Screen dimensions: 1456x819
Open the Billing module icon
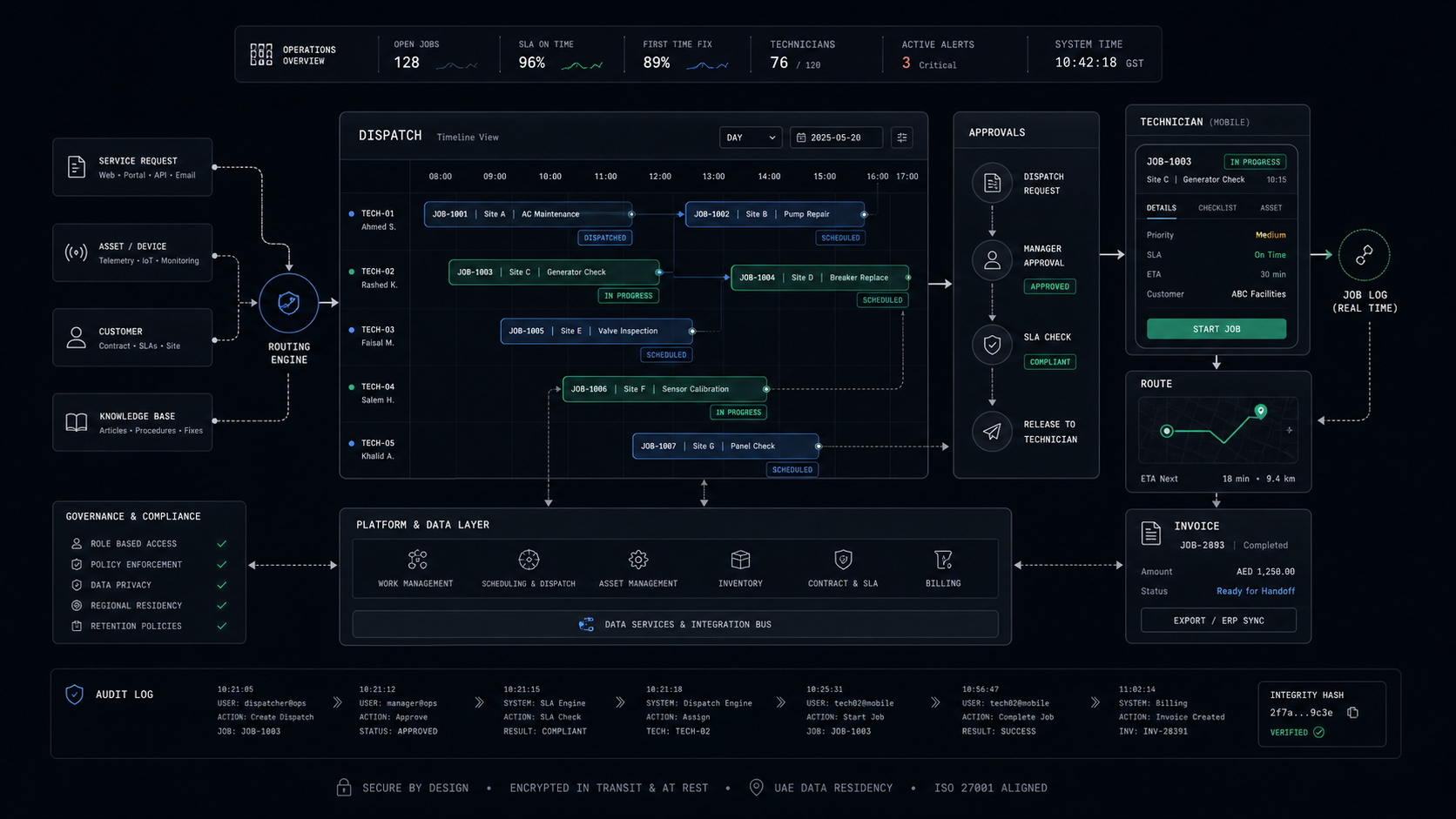click(943, 559)
